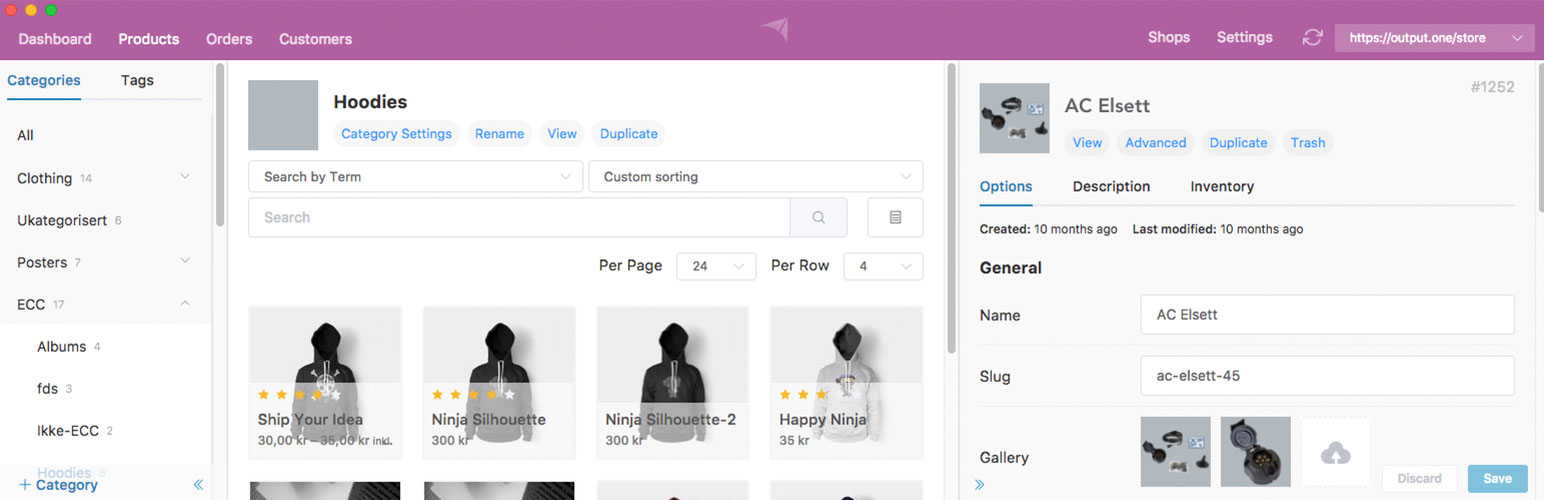Viewport: 1544px width, 500px height.
Task: Switch to the Categories tab
Action: coord(44,81)
